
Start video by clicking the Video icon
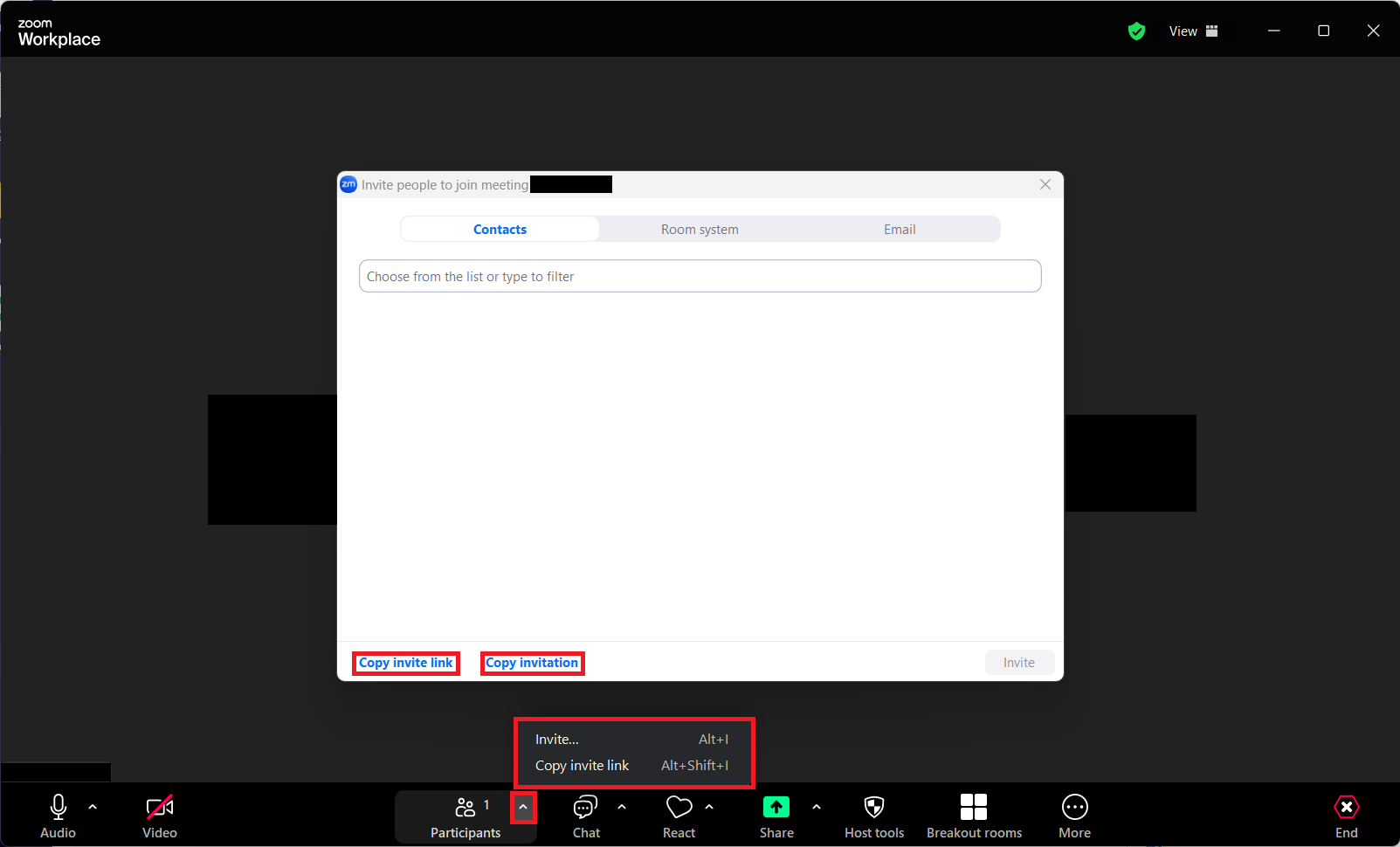(159, 807)
